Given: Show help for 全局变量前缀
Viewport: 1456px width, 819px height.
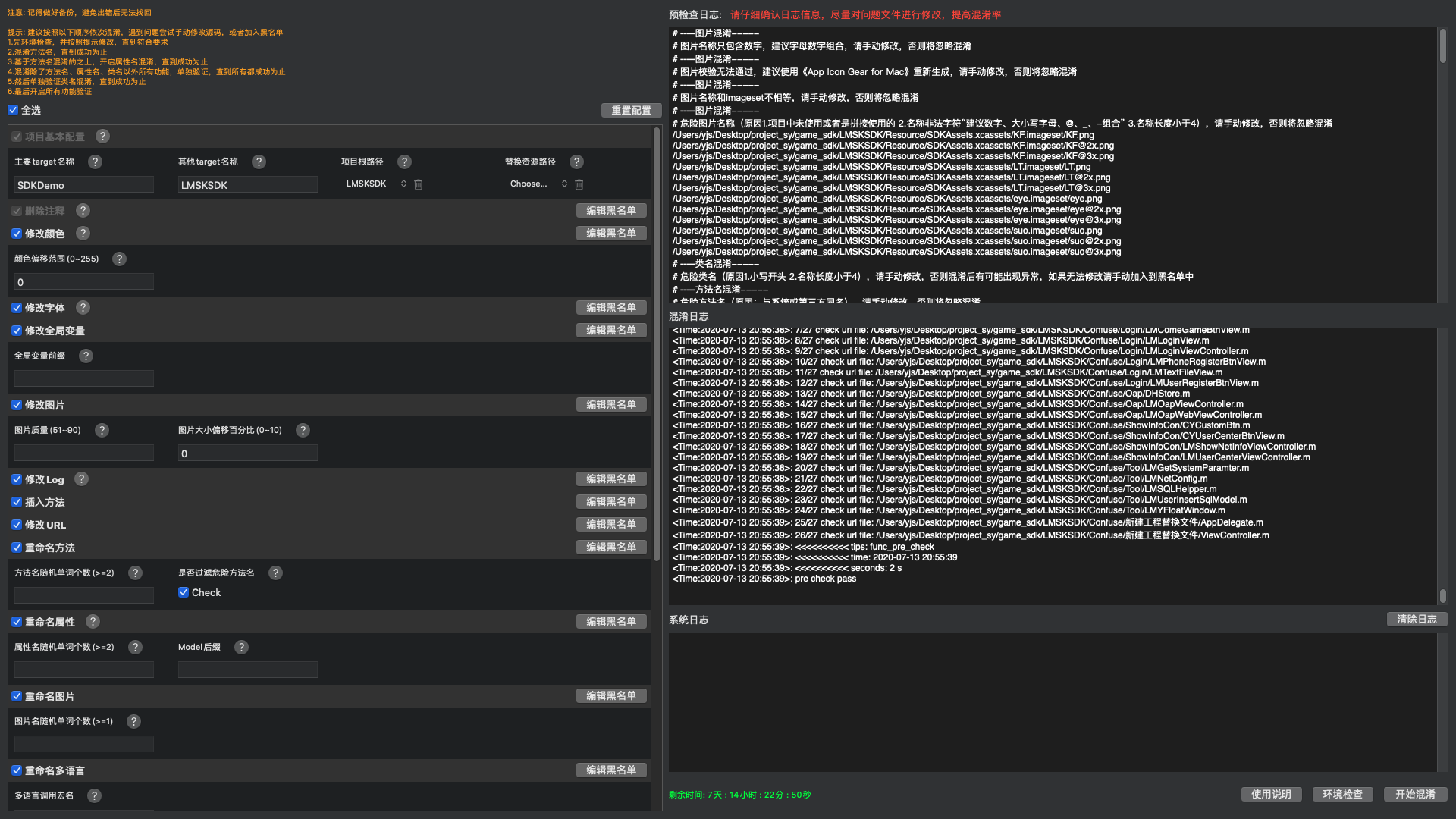Looking at the screenshot, I should tap(86, 356).
